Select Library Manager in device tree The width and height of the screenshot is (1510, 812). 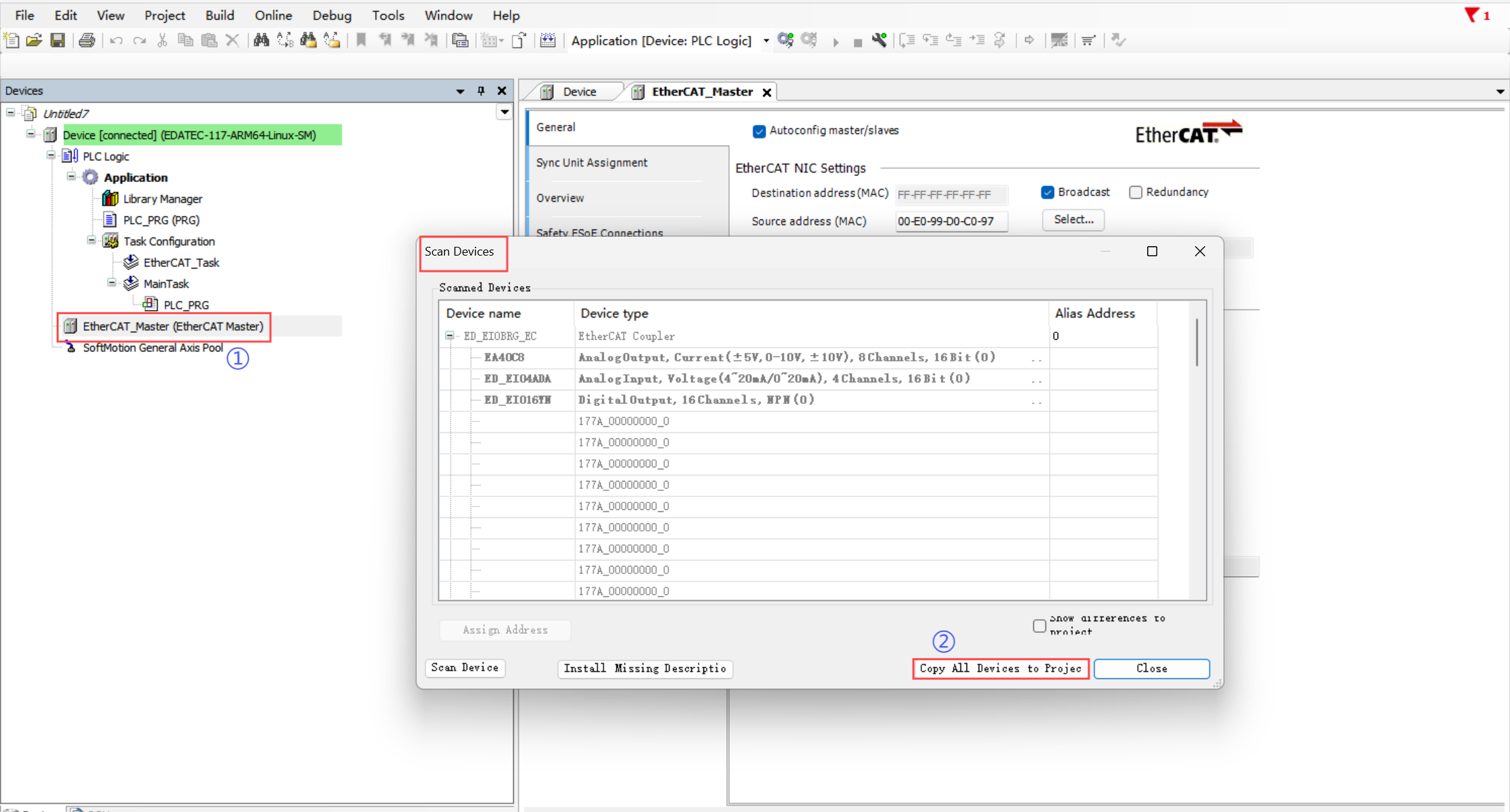pos(162,199)
